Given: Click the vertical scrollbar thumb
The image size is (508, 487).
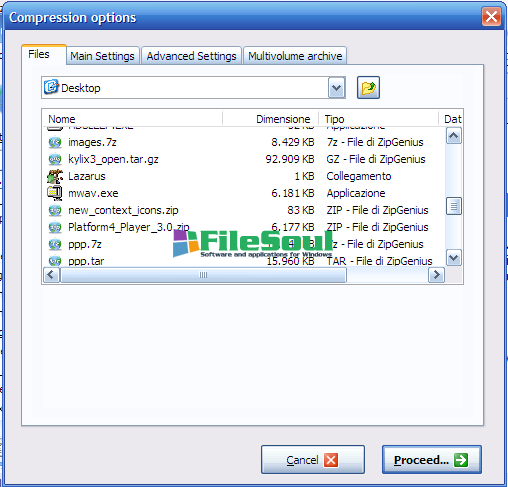Looking at the screenshot, I should pos(454,206).
